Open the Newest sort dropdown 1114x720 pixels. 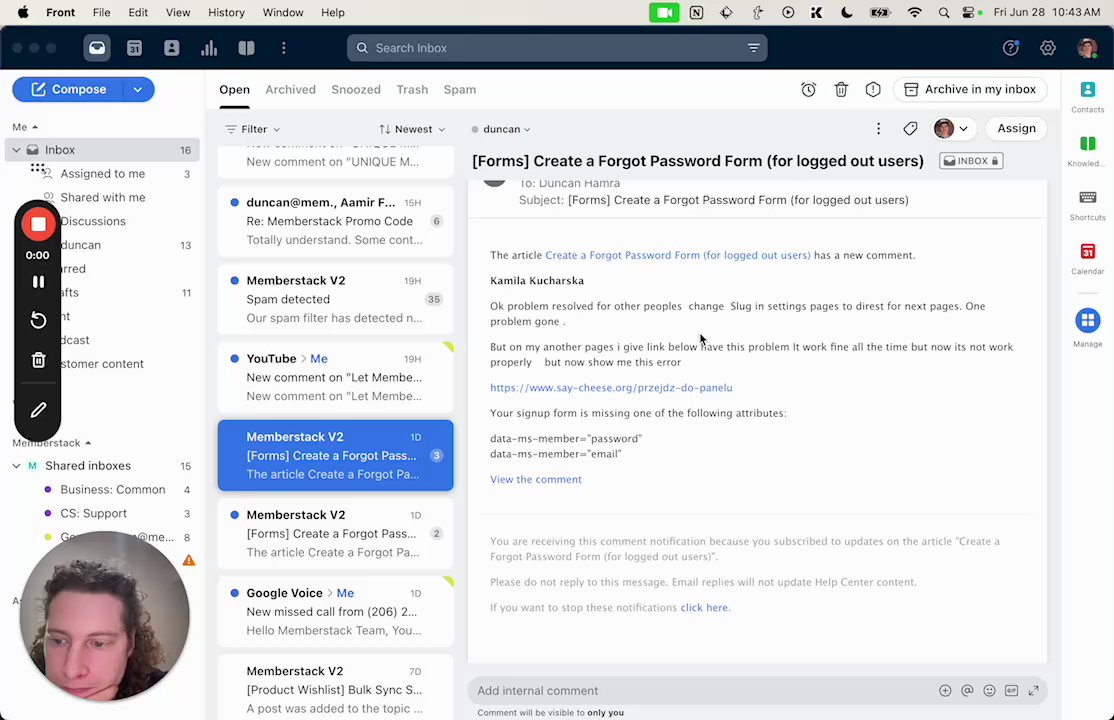pos(412,129)
